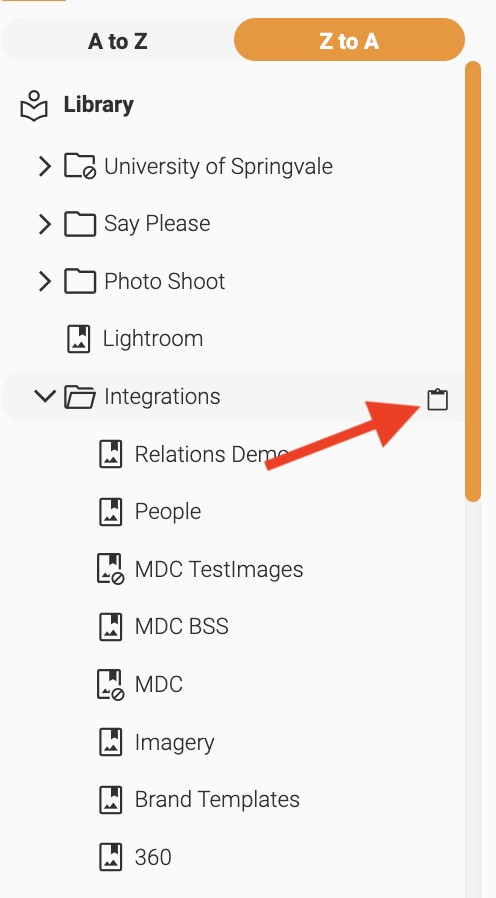
Task: Click the Relations Demo collection icon
Action: point(111,454)
